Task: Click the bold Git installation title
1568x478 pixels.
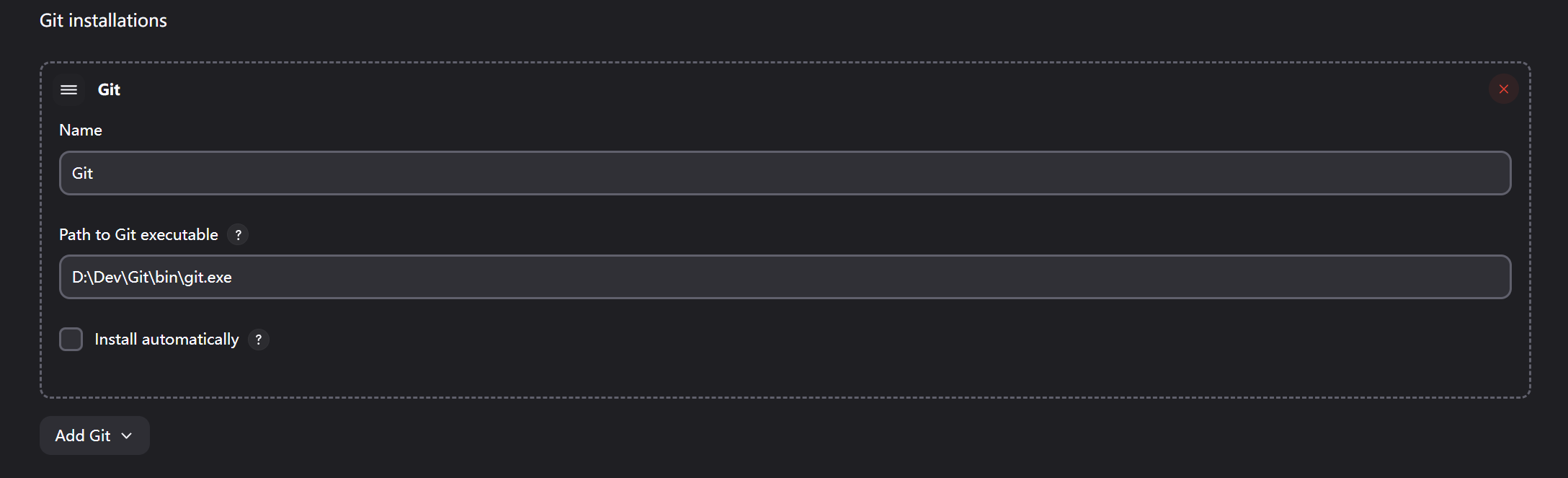Action: 109,89
